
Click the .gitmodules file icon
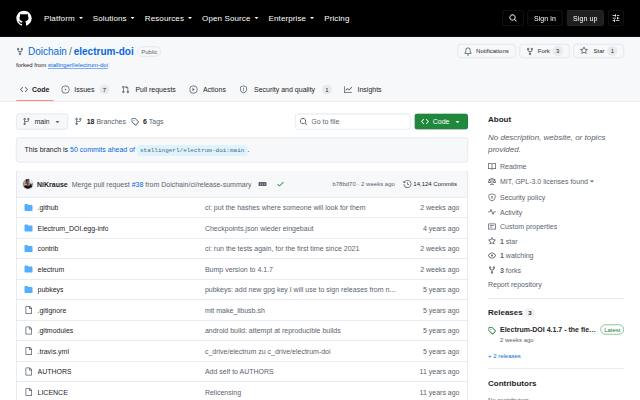(x=28, y=331)
